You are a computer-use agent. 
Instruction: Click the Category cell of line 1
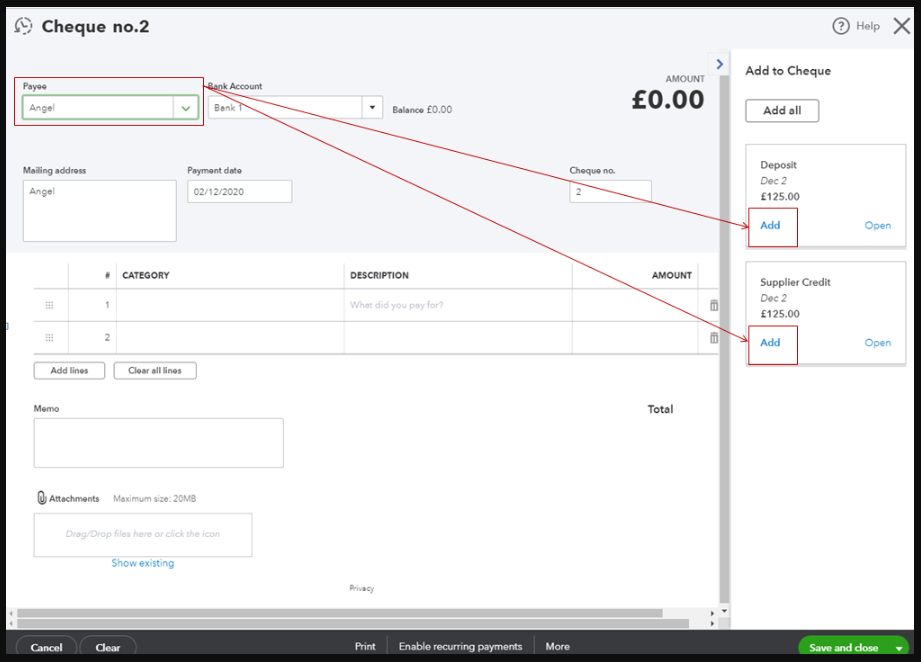230,305
